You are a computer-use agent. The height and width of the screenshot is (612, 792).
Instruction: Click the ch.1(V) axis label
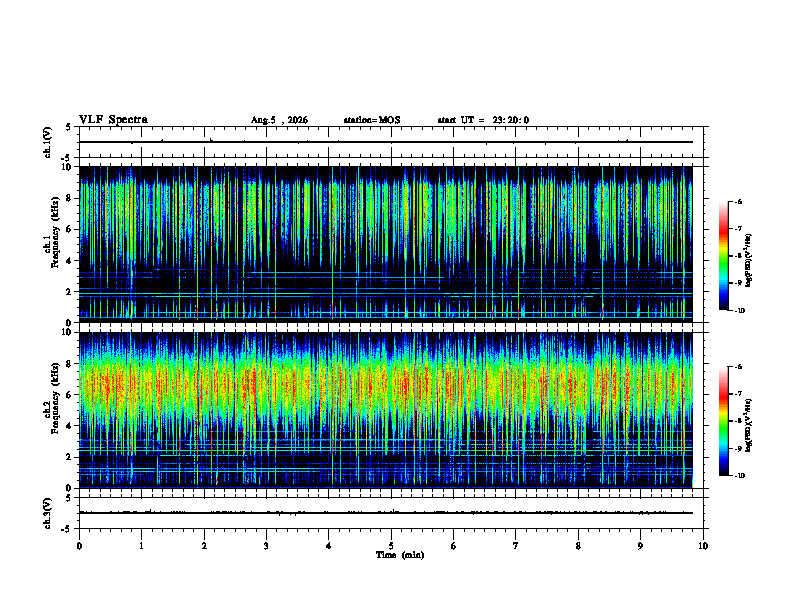tap(48, 142)
